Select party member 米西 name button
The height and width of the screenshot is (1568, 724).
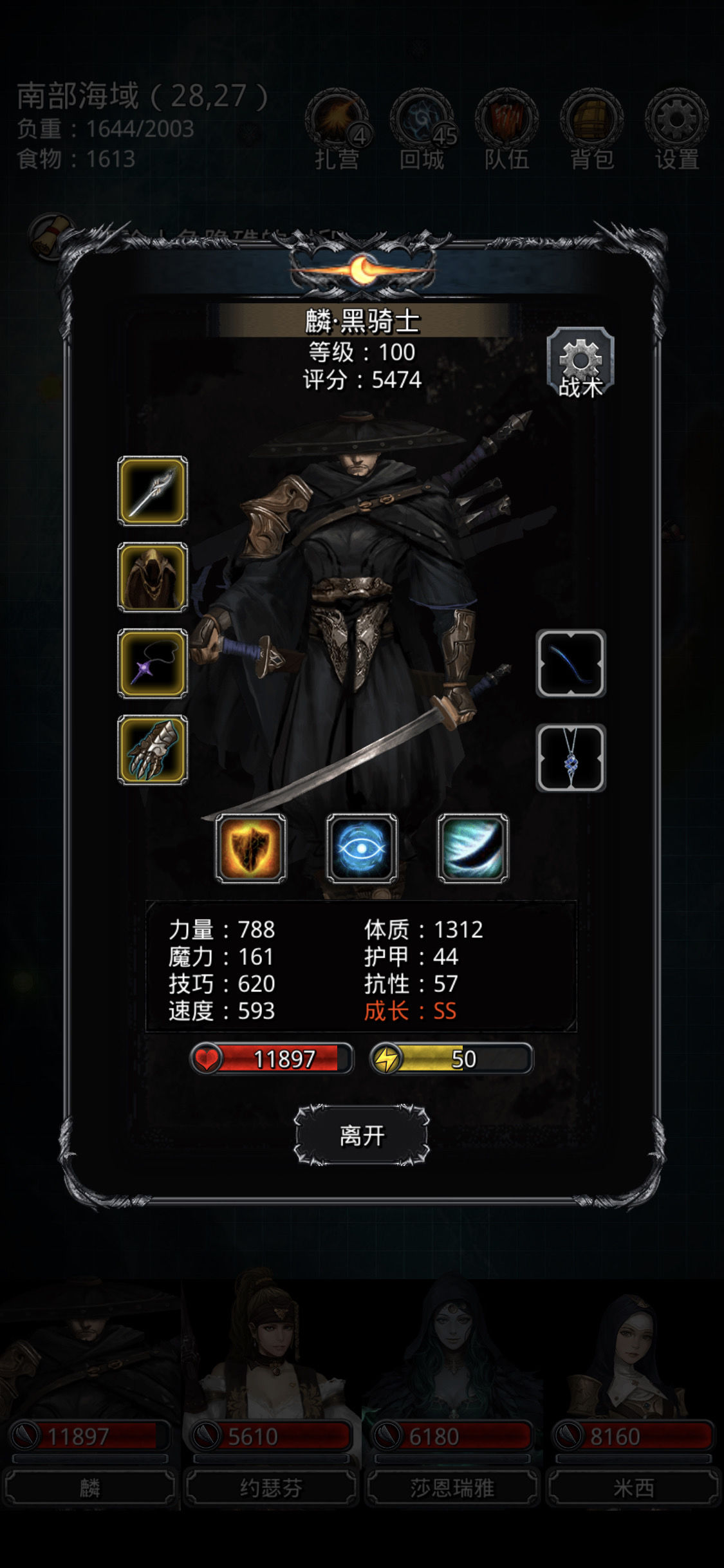click(634, 1488)
